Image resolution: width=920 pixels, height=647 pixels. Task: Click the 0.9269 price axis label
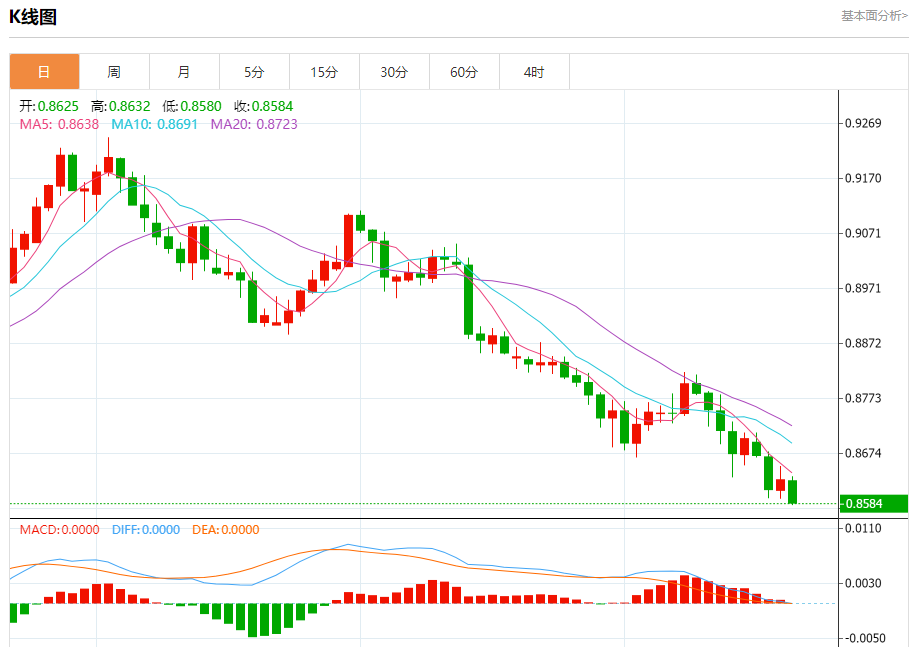pos(863,123)
